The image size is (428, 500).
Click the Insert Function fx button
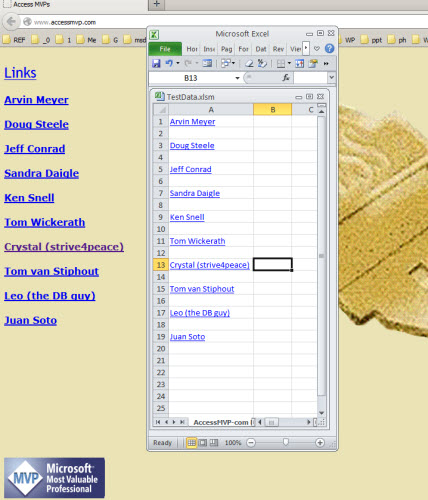(x=286, y=78)
